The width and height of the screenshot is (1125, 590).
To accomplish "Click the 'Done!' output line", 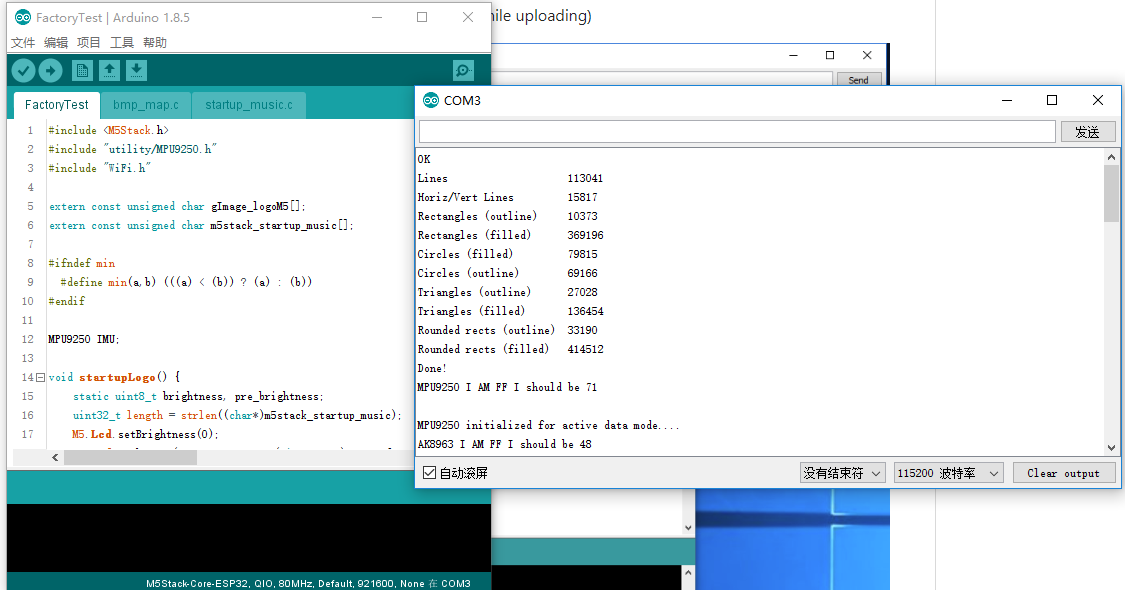I will click(432, 368).
